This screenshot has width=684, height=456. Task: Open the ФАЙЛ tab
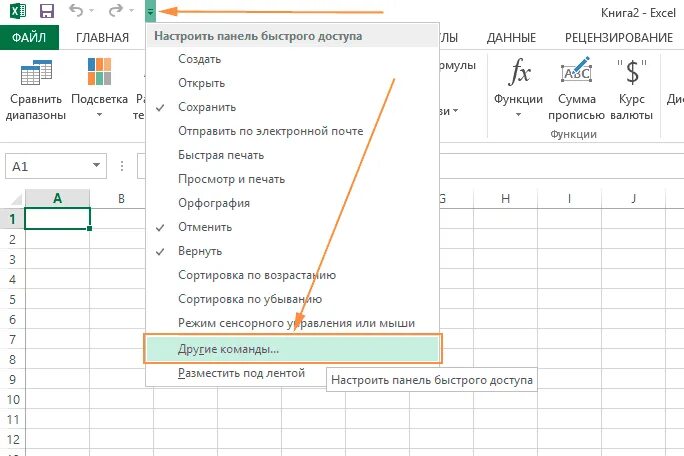[29, 38]
